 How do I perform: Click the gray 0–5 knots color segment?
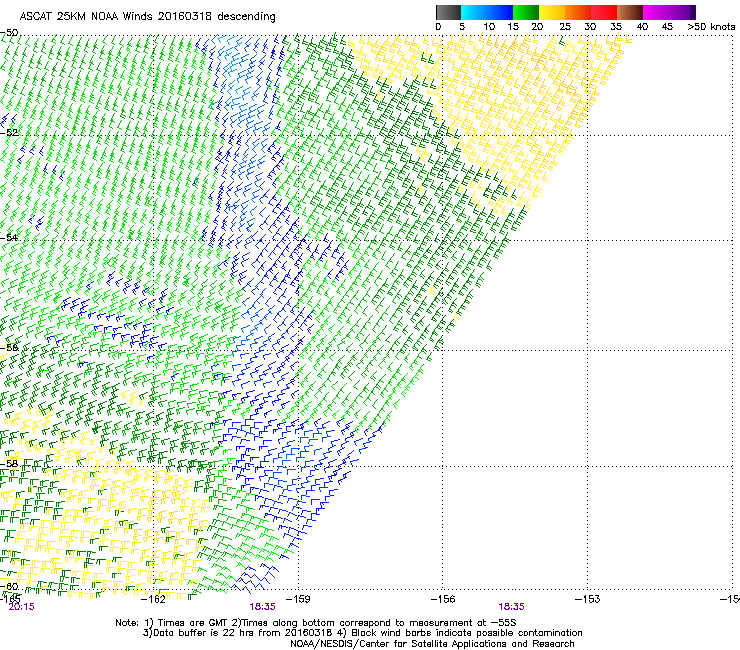tap(448, 12)
